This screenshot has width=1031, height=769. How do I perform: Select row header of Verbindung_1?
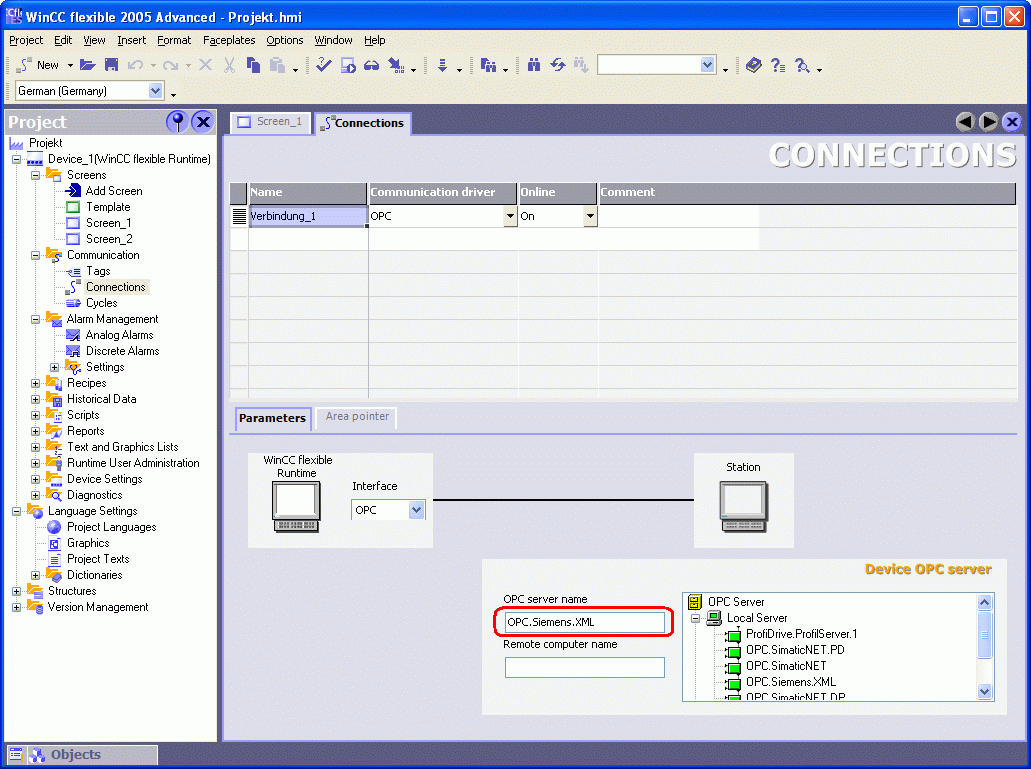click(239, 216)
